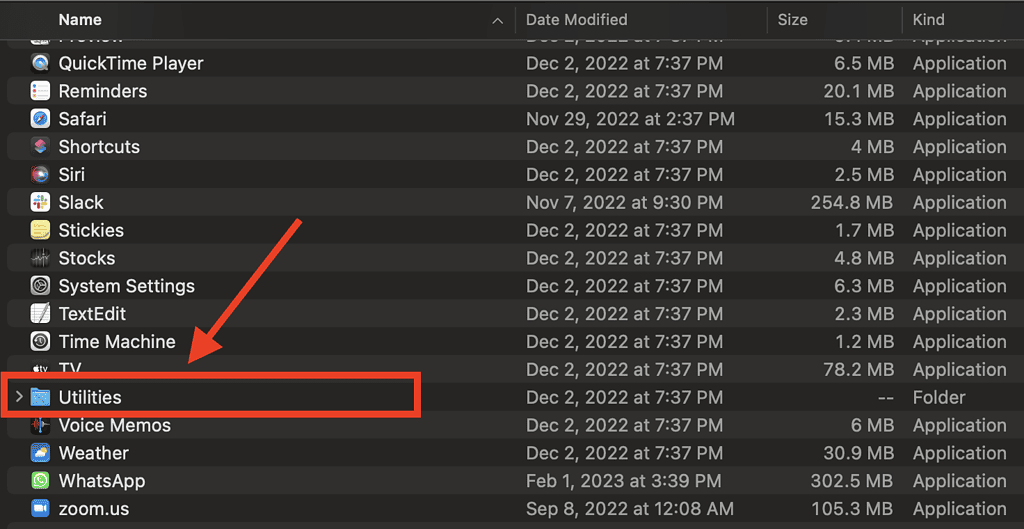Image resolution: width=1024 pixels, height=529 pixels.
Task: Click the zoom.us camera icon
Action: (x=40, y=509)
